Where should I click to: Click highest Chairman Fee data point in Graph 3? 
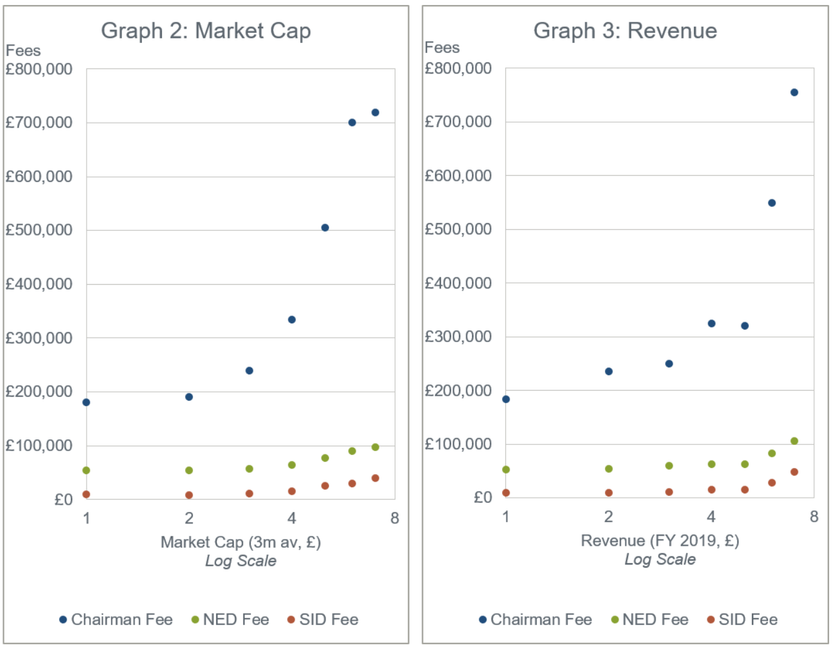(x=794, y=93)
